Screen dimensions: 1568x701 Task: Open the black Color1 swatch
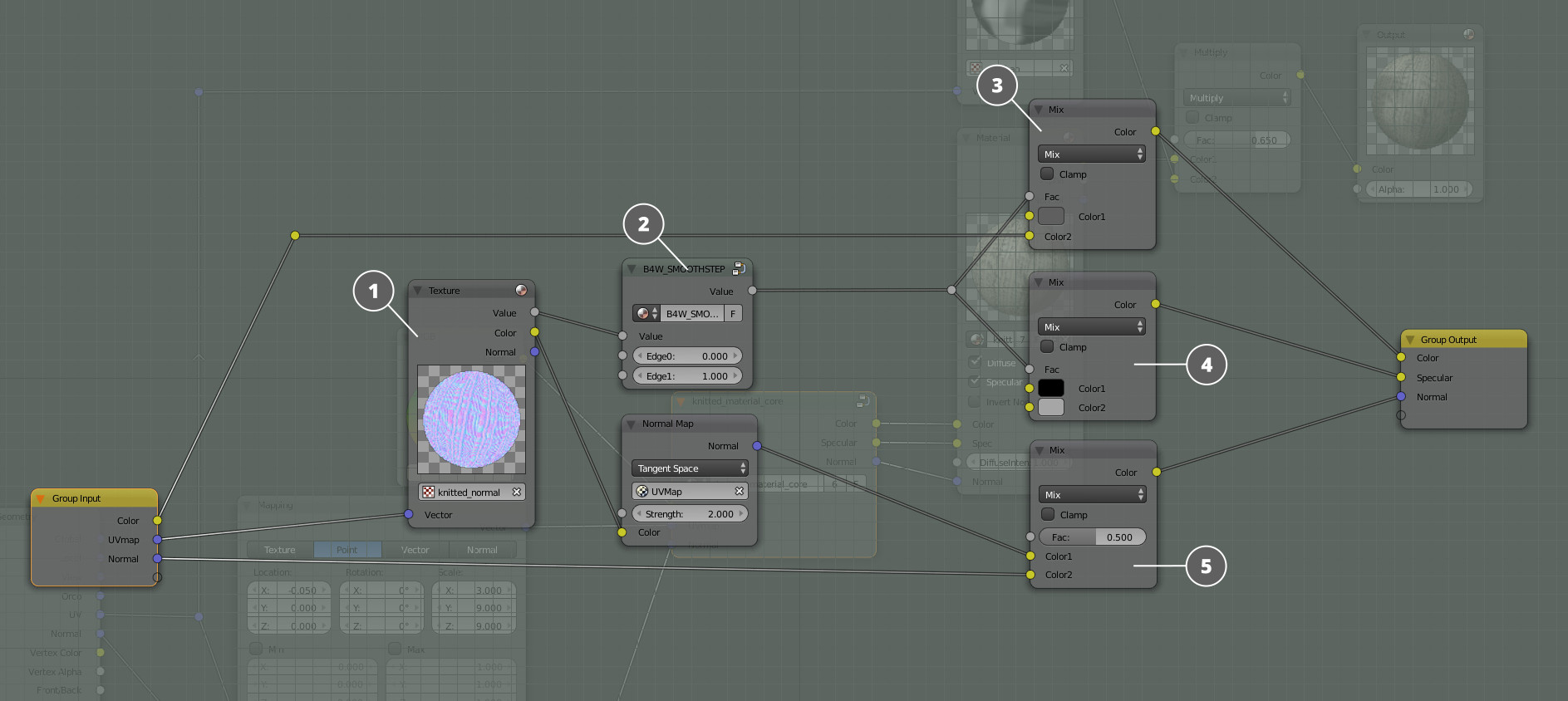point(1050,389)
